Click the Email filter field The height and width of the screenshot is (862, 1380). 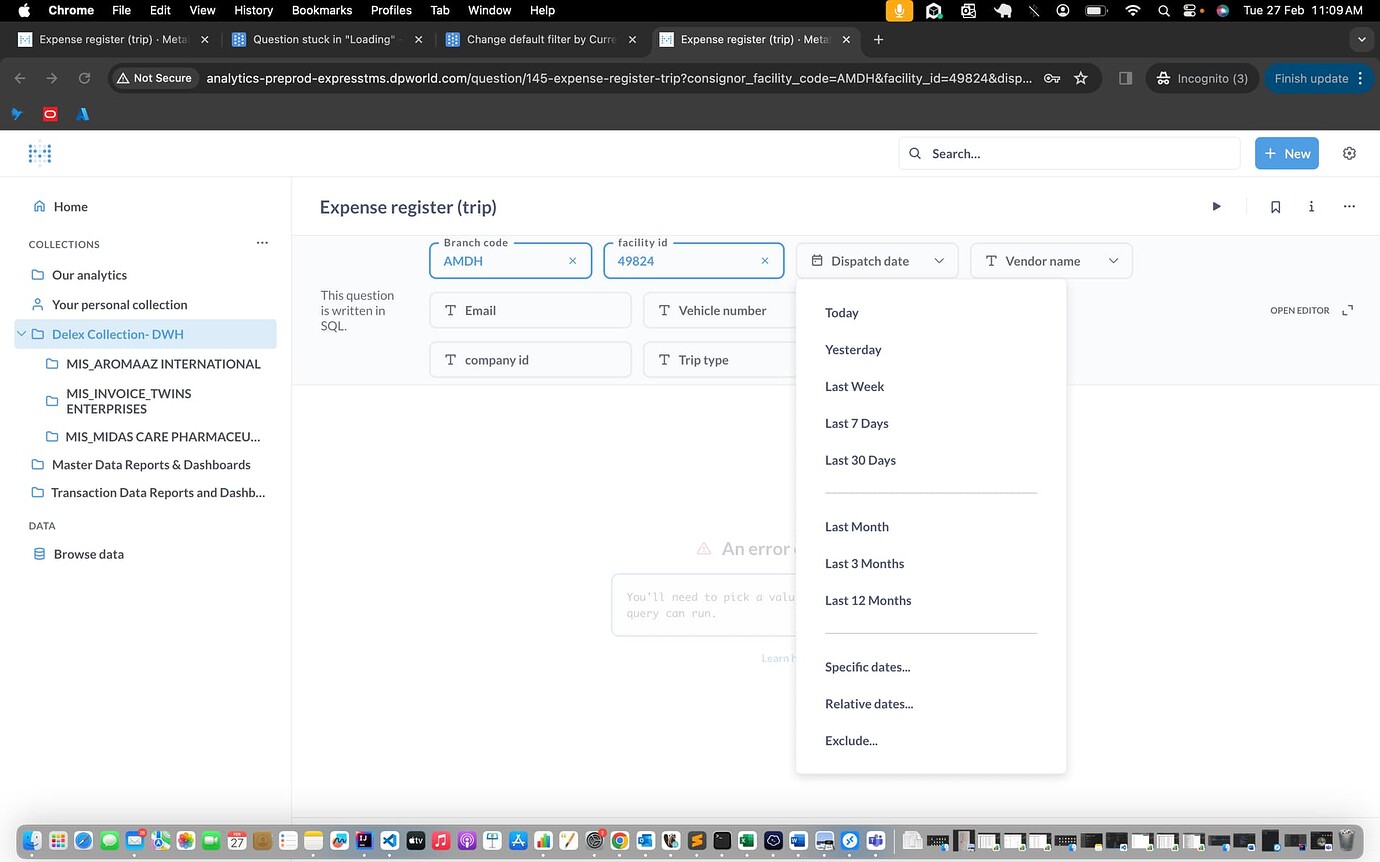(x=530, y=310)
